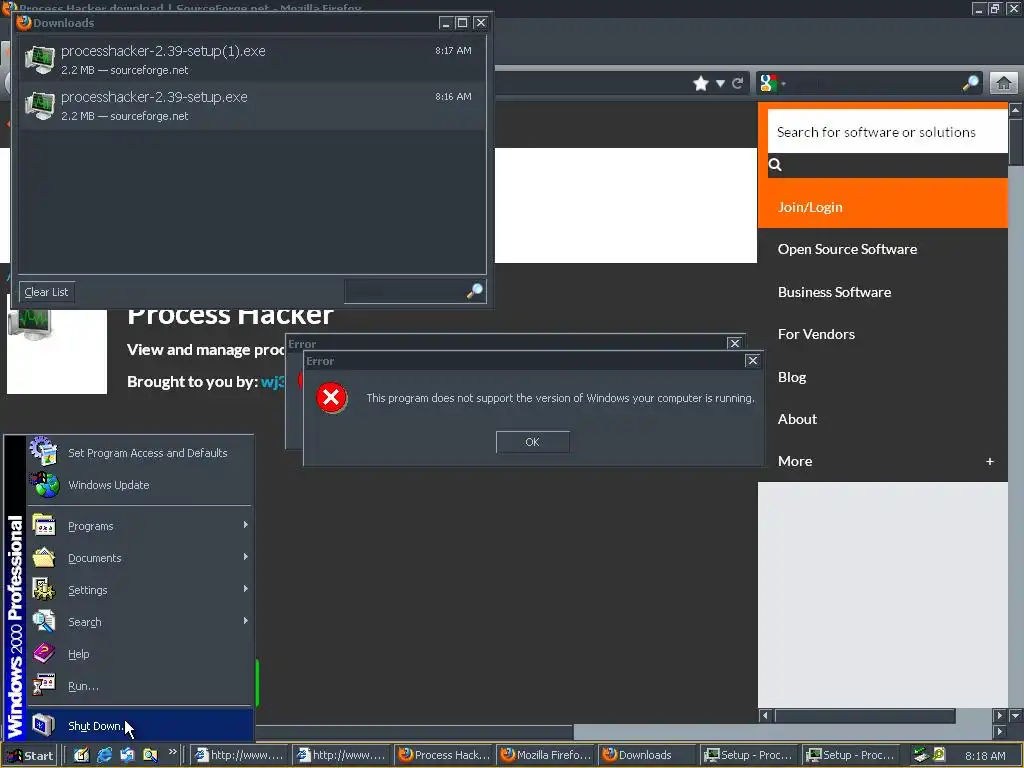The height and width of the screenshot is (768, 1024).
Task: Click the network tray icon
Action: [x=920, y=755]
